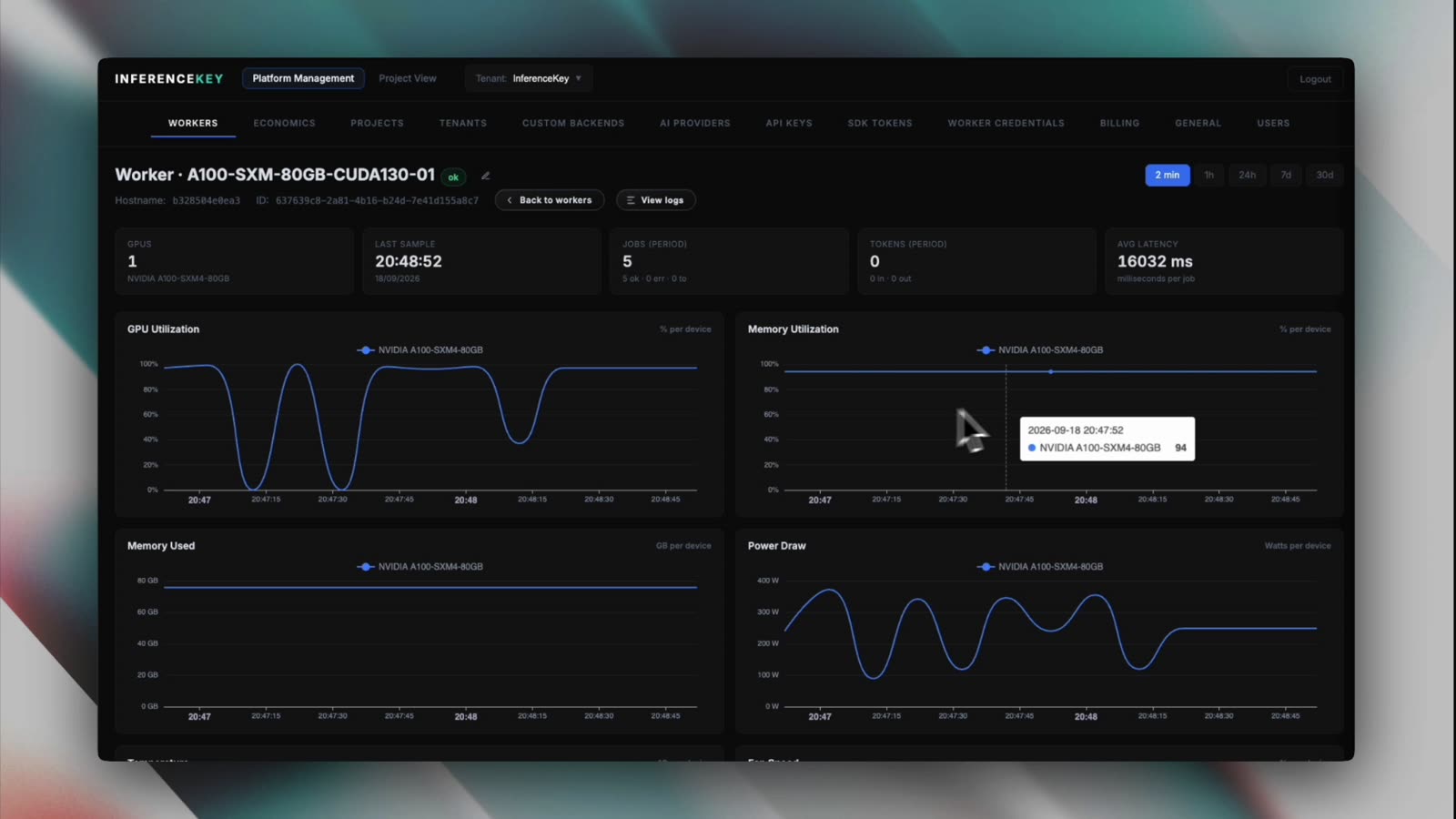This screenshot has width=1456, height=819.
Task: Open the General tab
Action: [x=1198, y=123]
